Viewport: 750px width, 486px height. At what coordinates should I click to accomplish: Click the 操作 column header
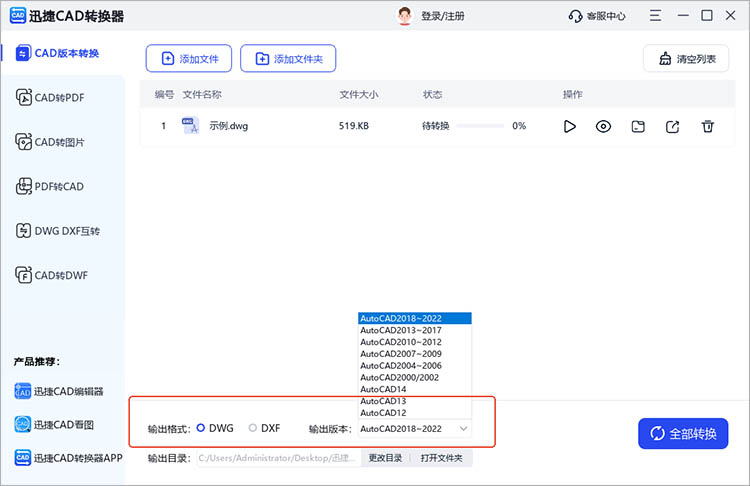click(573, 94)
